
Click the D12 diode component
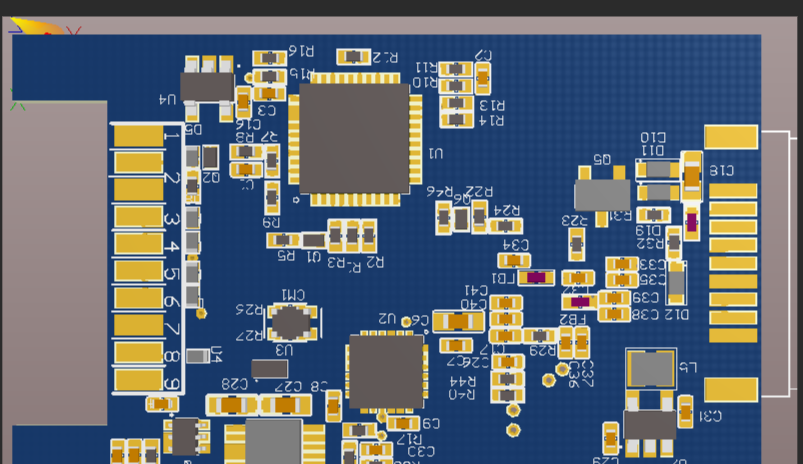[677, 284]
